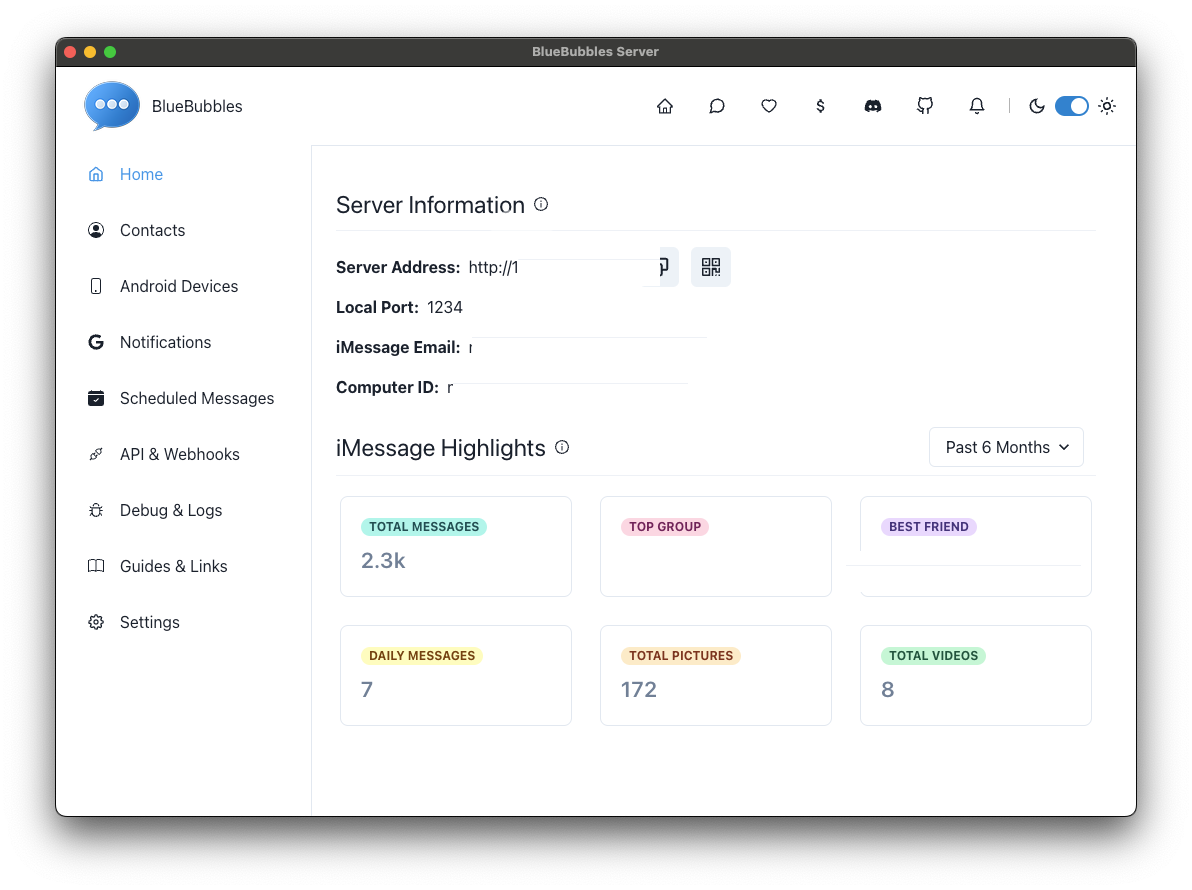Click the Local Port value 1234
Image resolution: width=1192 pixels, height=890 pixels.
pyautogui.click(x=445, y=307)
